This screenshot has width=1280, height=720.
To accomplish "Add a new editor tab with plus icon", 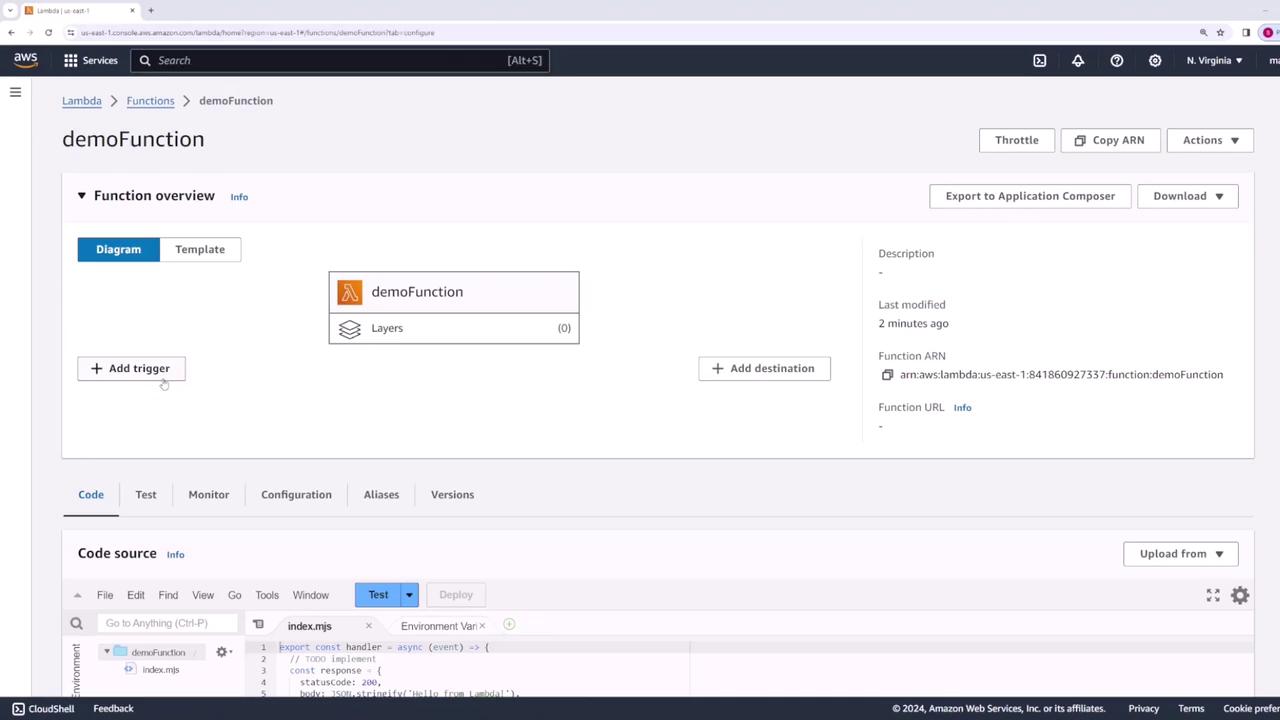I will click(x=509, y=625).
